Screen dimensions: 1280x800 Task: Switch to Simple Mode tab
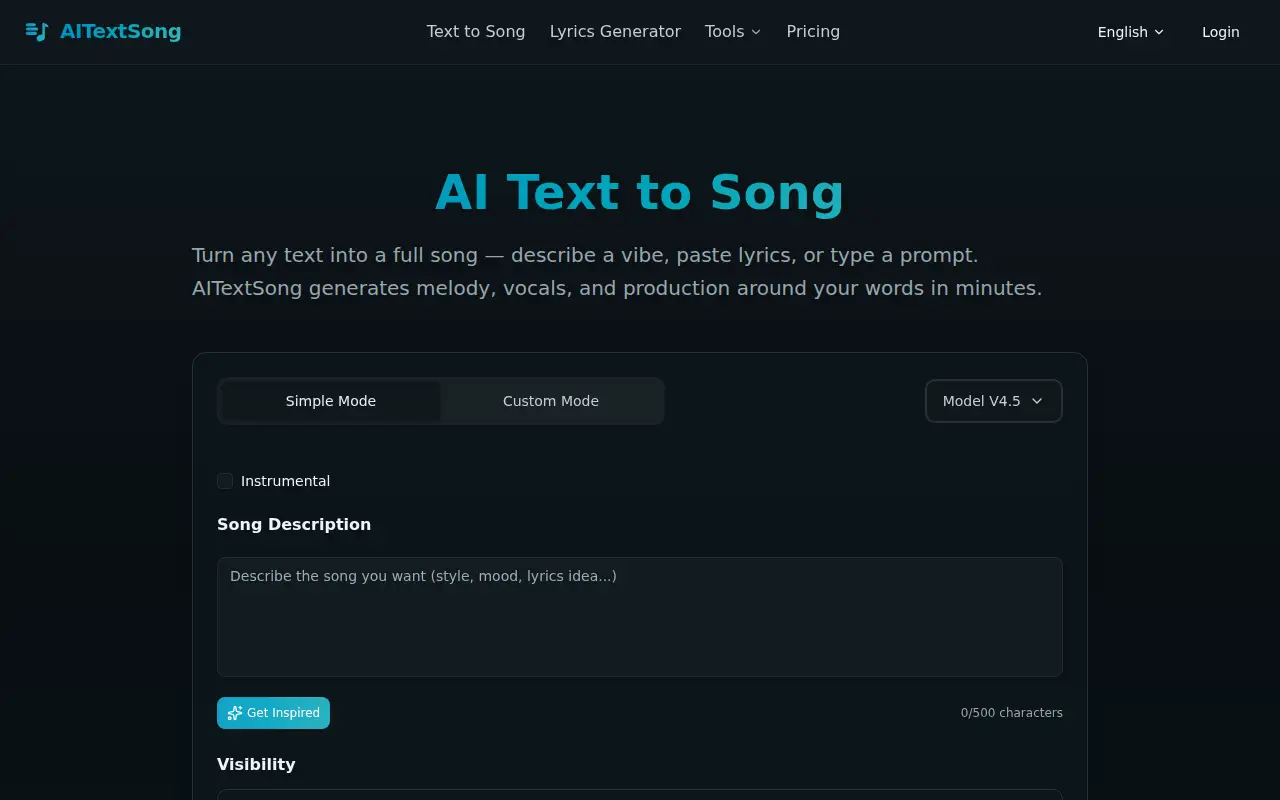[x=331, y=401]
